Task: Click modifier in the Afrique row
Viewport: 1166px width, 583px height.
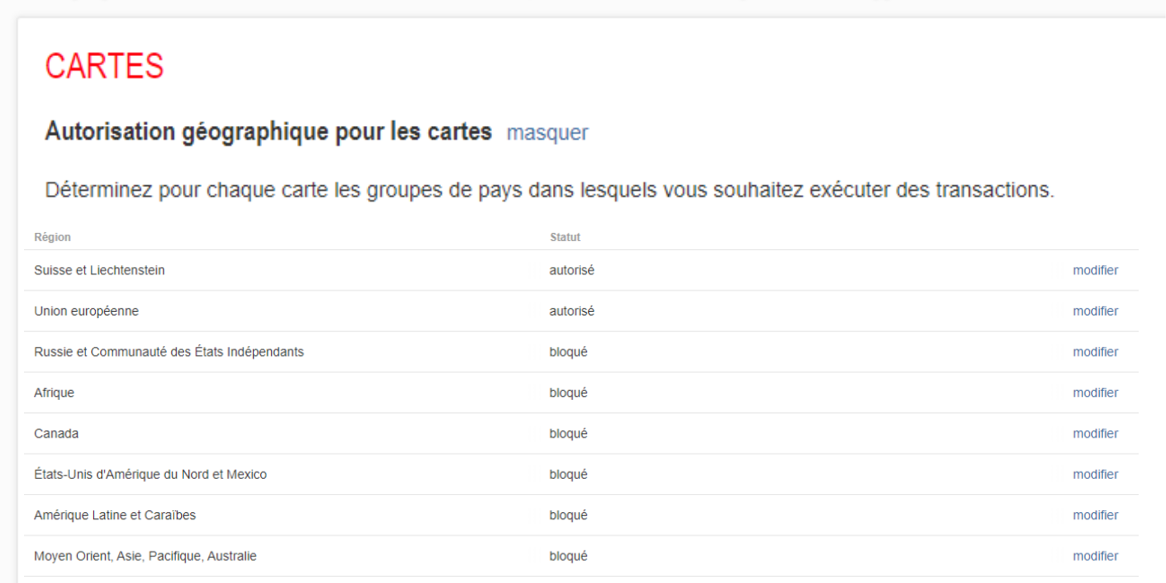Action: tap(1095, 393)
